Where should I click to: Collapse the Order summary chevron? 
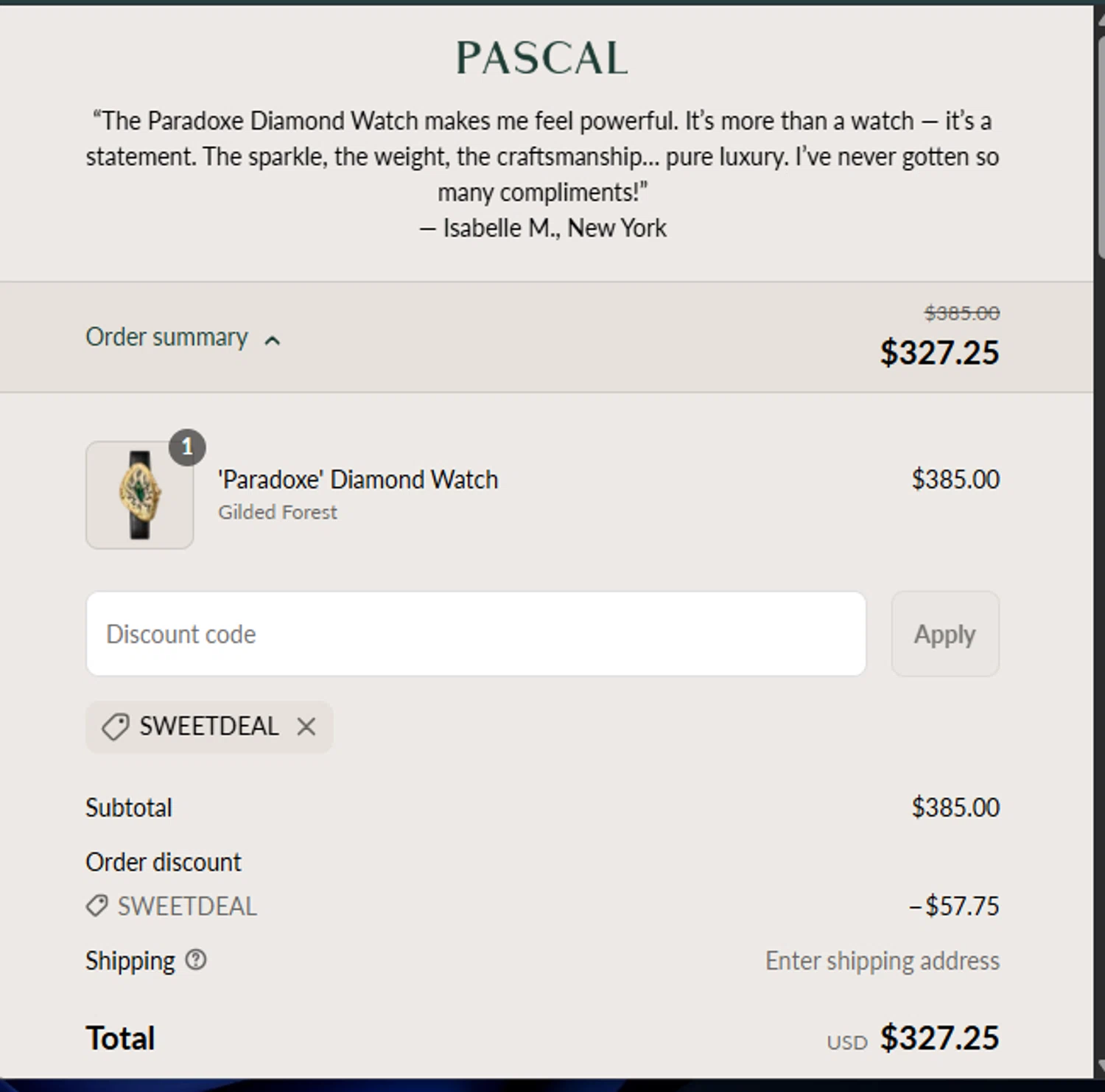273,340
